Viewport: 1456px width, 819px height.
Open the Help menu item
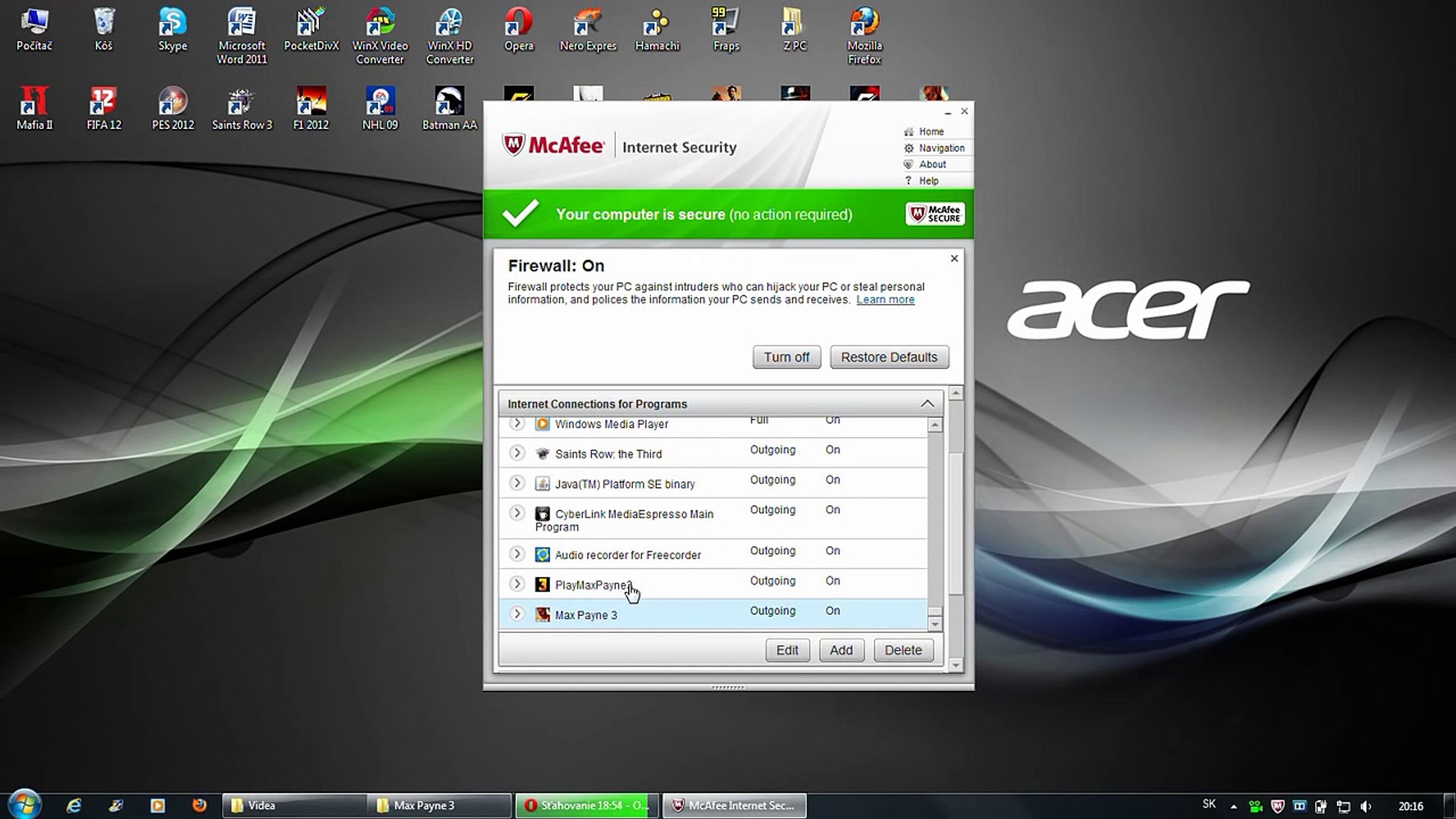928,180
